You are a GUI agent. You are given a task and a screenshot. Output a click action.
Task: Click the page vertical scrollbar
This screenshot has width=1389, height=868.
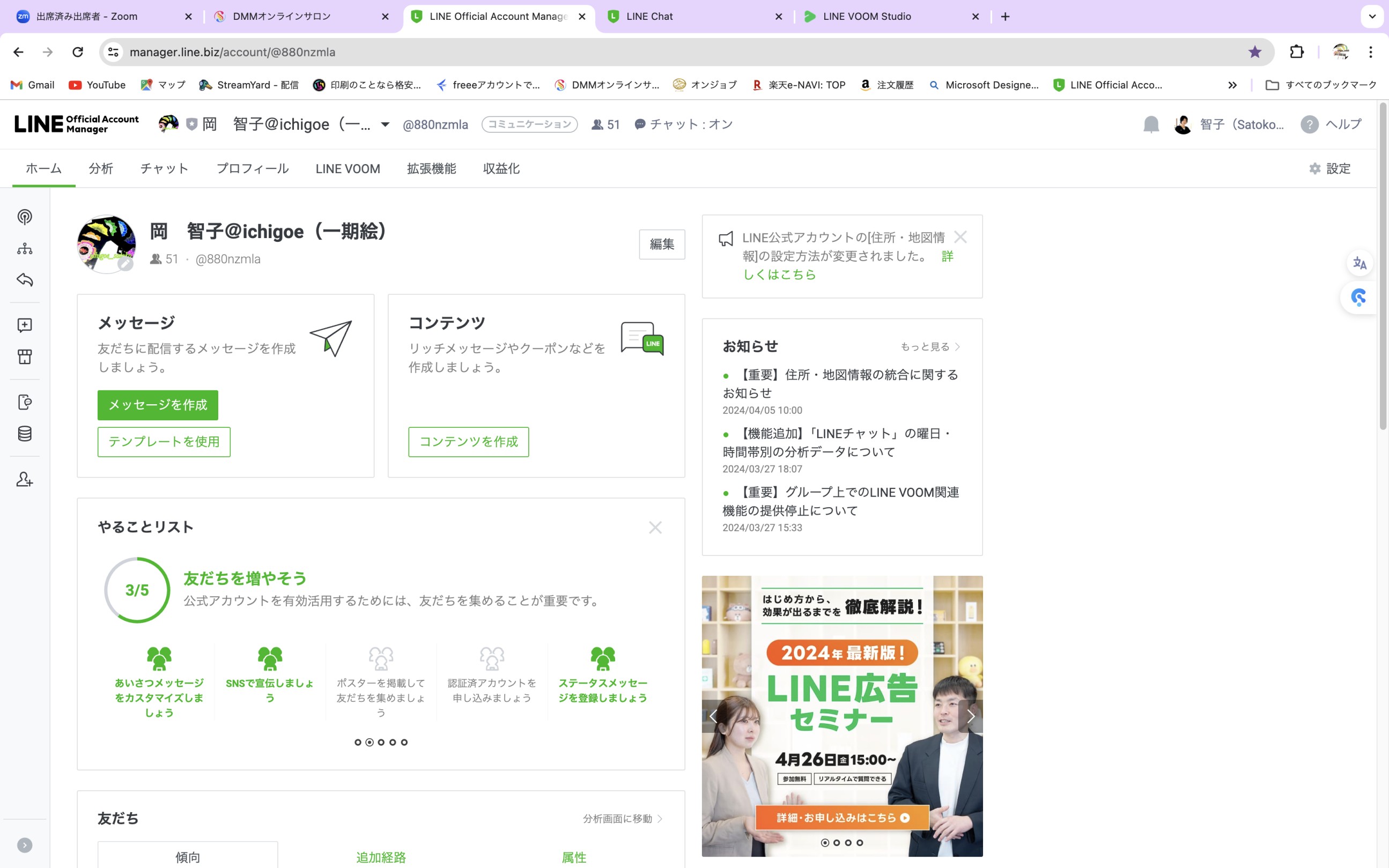(x=1383, y=266)
